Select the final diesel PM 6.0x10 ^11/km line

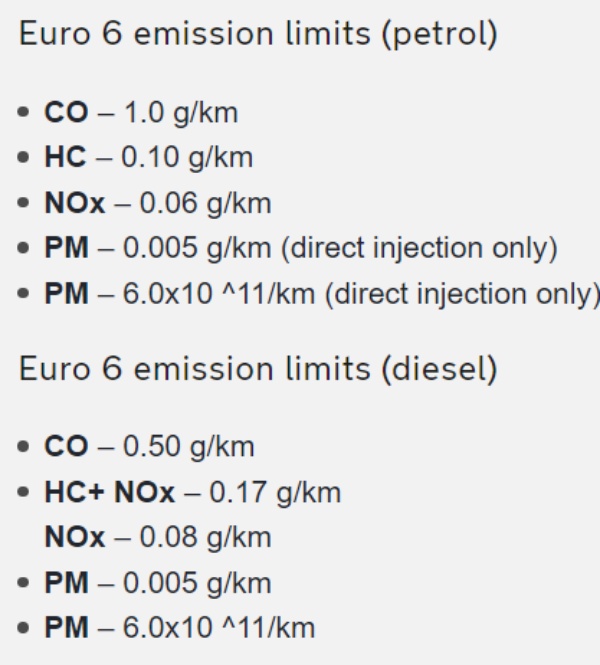click(x=180, y=628)
